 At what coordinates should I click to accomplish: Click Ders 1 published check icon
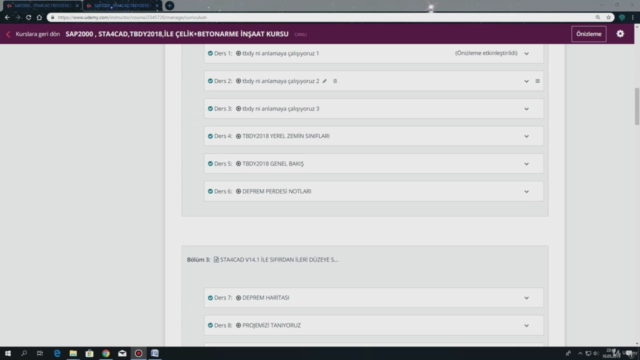pyautogui.click(x=210, y=53)
